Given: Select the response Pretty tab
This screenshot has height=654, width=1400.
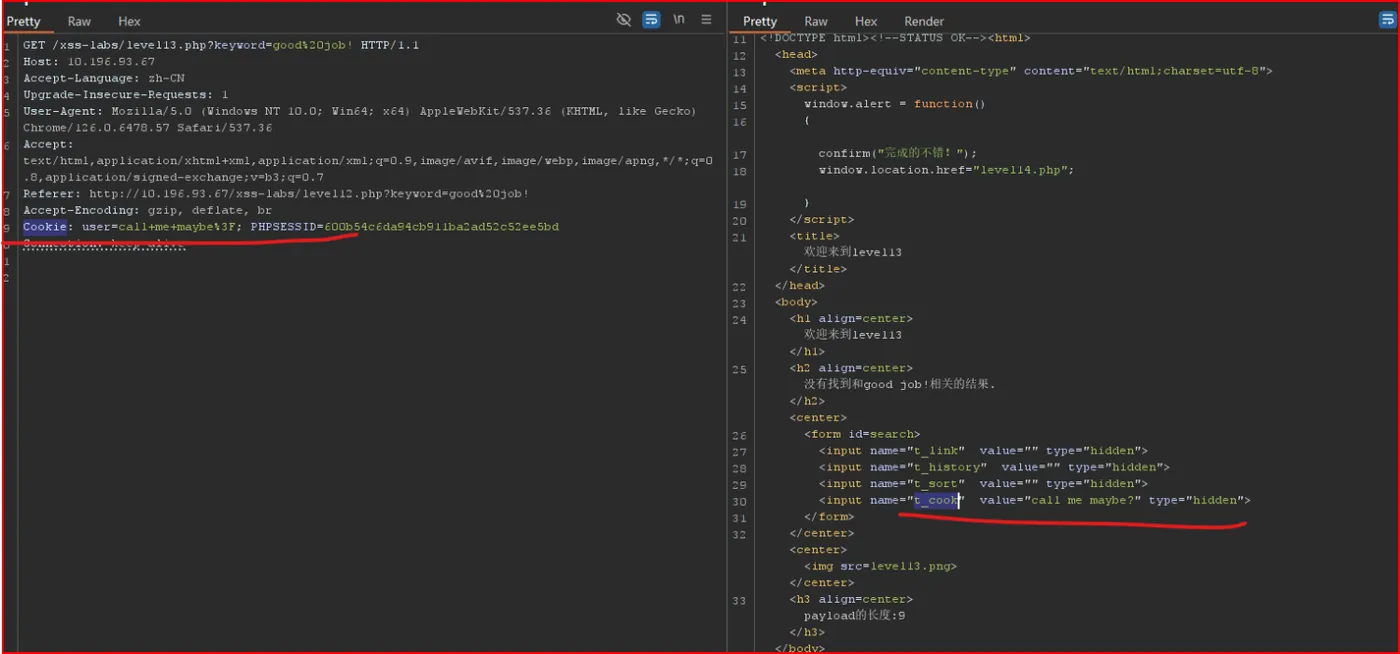Looking at the screenshot, I should [760, 21].
